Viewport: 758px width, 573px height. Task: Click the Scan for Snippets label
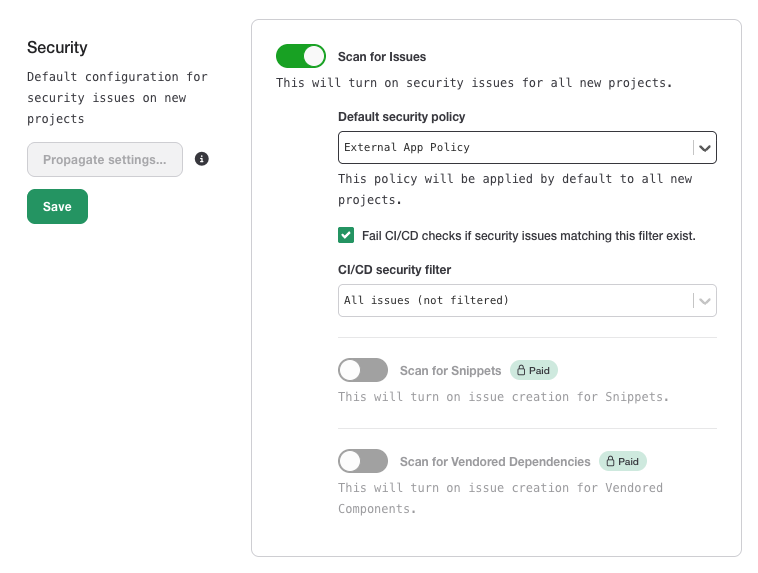[x=450, y=371]
